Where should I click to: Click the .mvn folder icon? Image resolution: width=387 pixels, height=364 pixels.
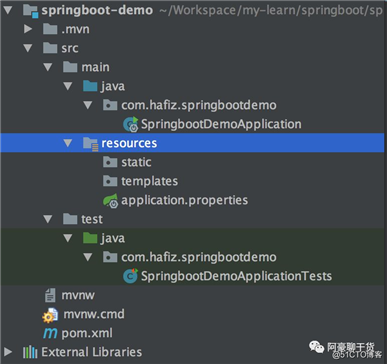click(x=50, y=29)
